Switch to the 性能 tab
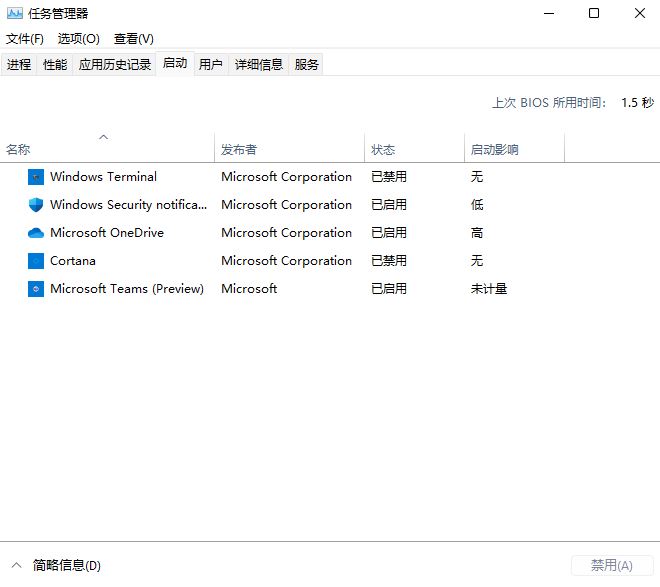660x587 pixels. coord(55,64)
